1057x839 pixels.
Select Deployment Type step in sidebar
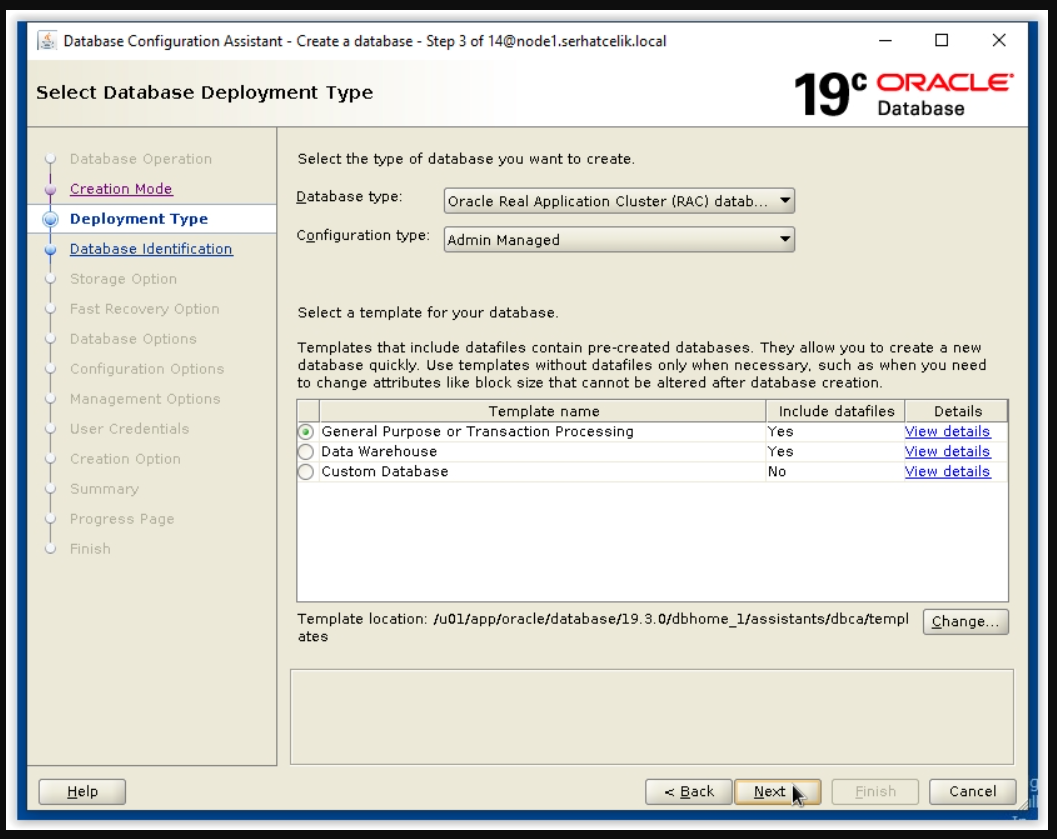139,218
